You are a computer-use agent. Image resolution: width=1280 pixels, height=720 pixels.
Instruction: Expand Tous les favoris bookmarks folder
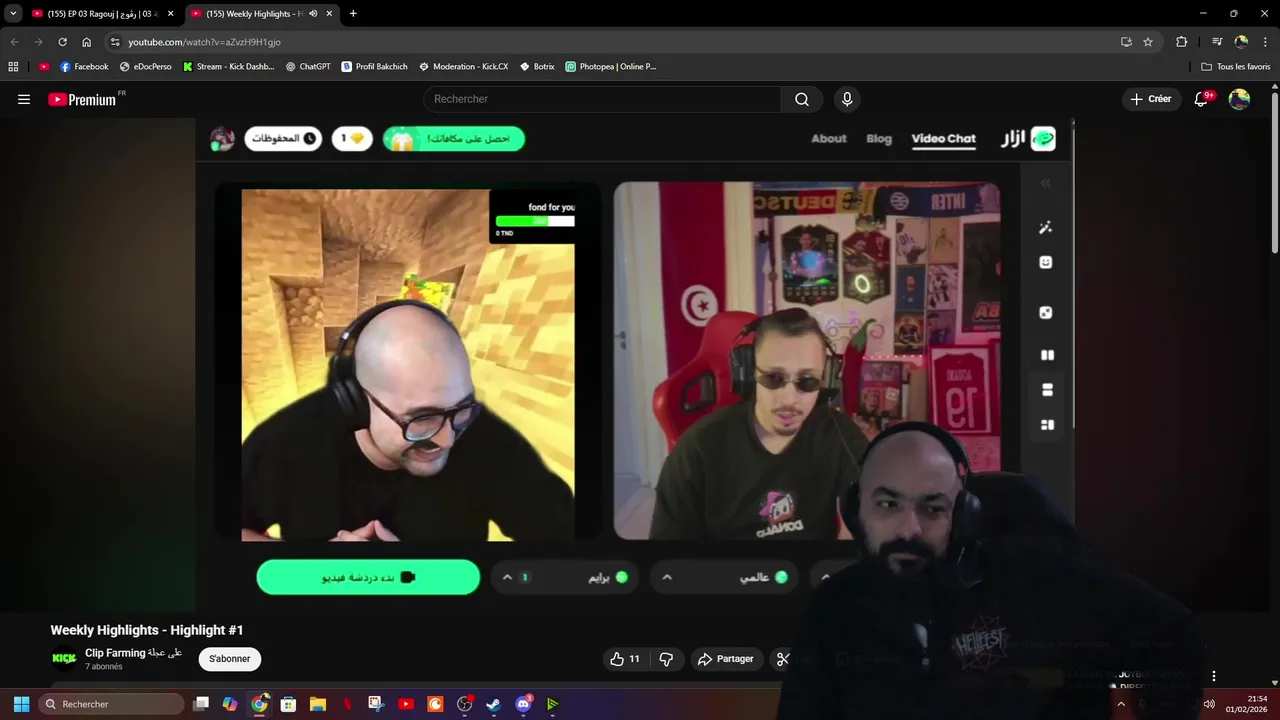[1236, 67]
